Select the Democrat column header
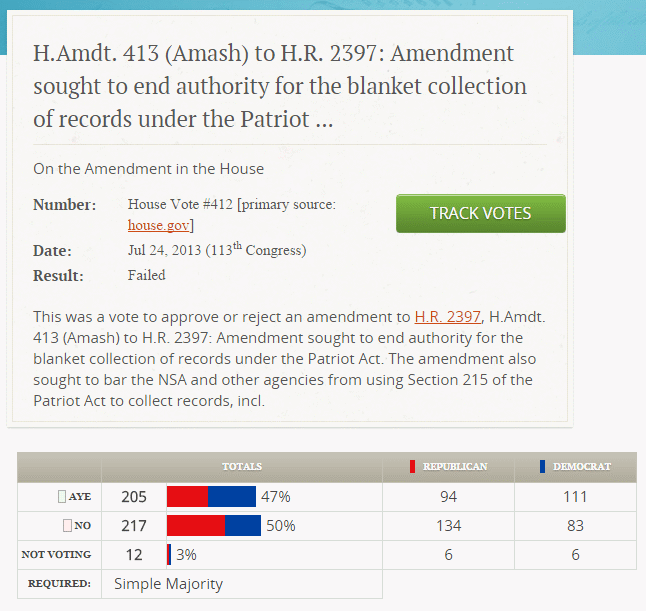Image resolution: width=646 pixels, height=611 pixels. tap(581, 467)
